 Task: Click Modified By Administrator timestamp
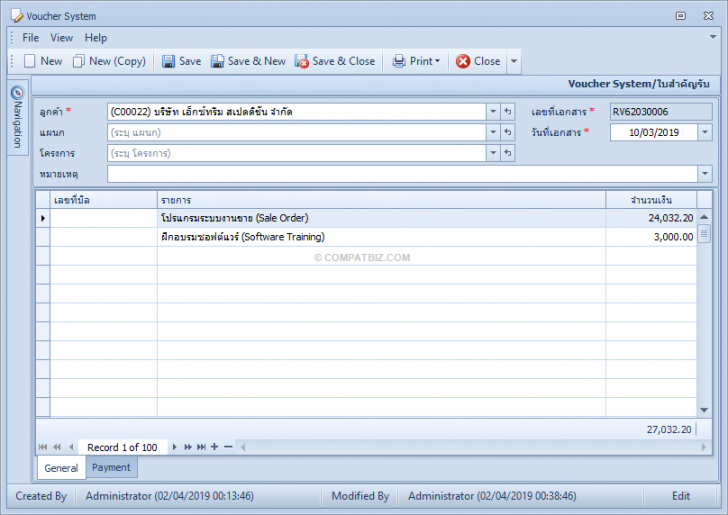pos(492,496)
